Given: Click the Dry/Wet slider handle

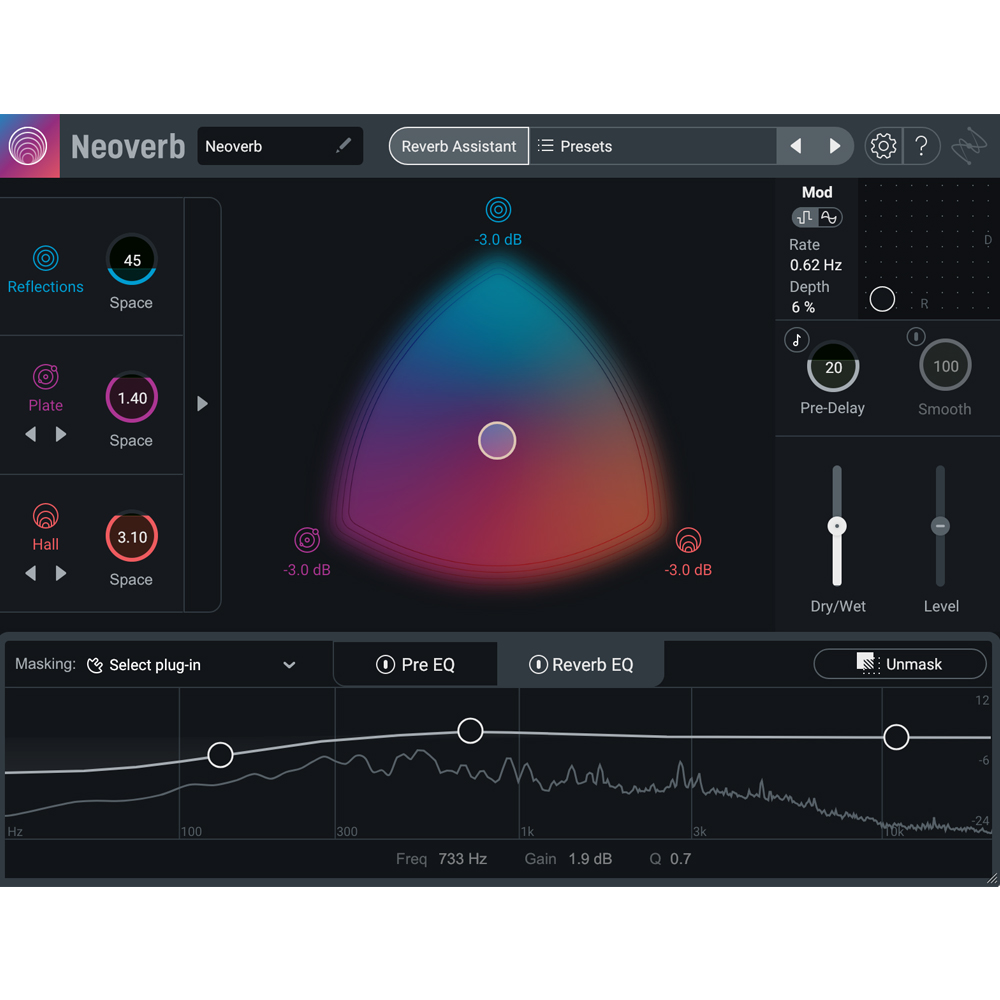Looking at the screenshot, I should pos(837,526).
